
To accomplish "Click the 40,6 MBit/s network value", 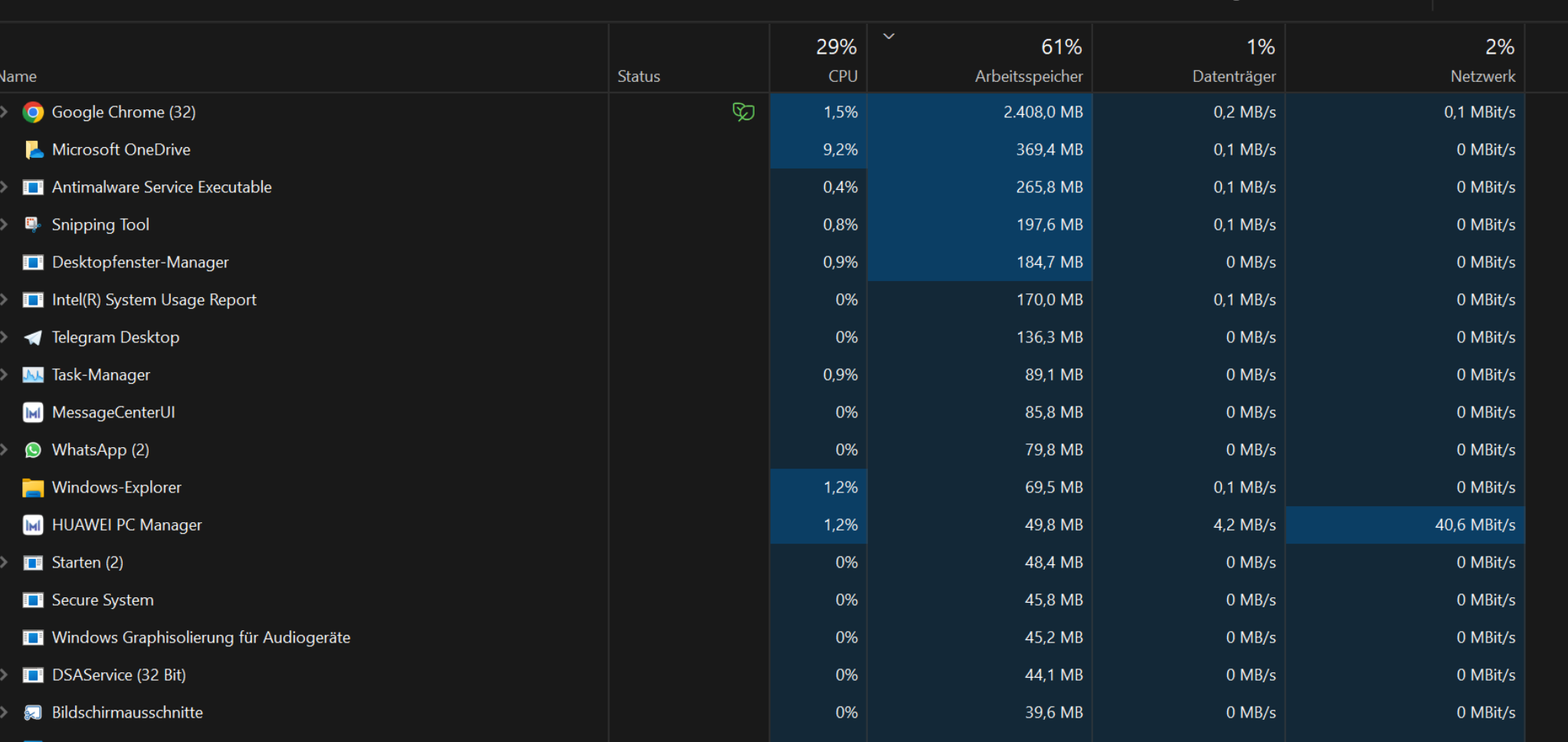I will click(x=1475, y=525).
